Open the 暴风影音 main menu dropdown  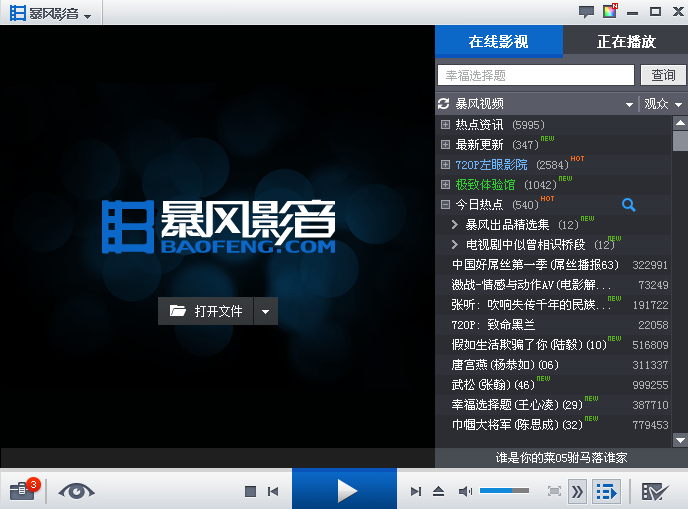50,13
